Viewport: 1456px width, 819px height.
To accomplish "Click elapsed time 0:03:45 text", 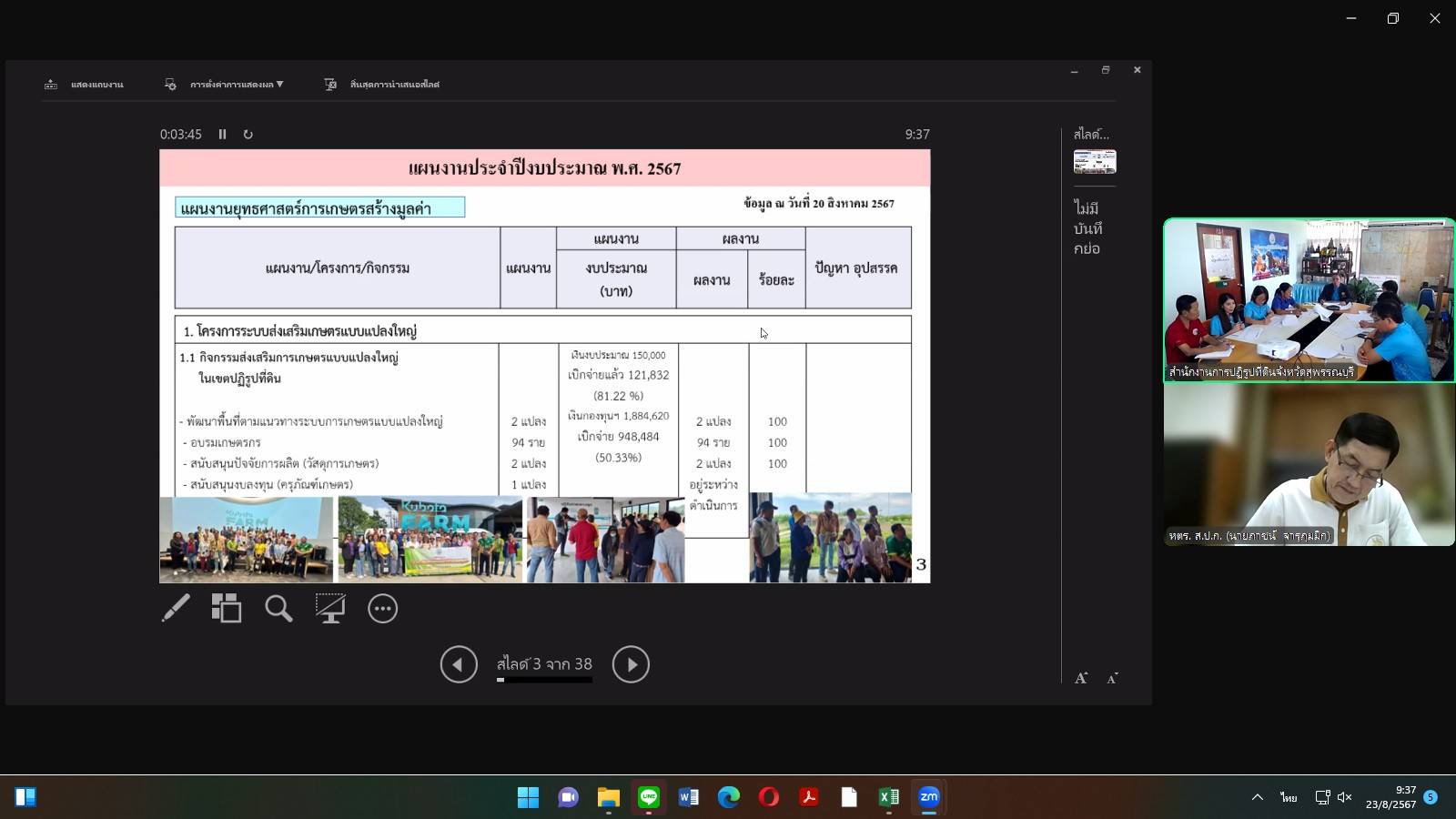I will coord(181,134).
